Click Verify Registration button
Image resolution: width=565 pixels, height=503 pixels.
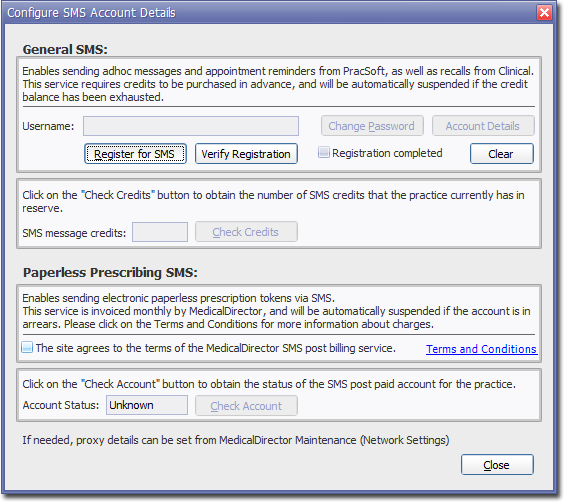point(246,154)
